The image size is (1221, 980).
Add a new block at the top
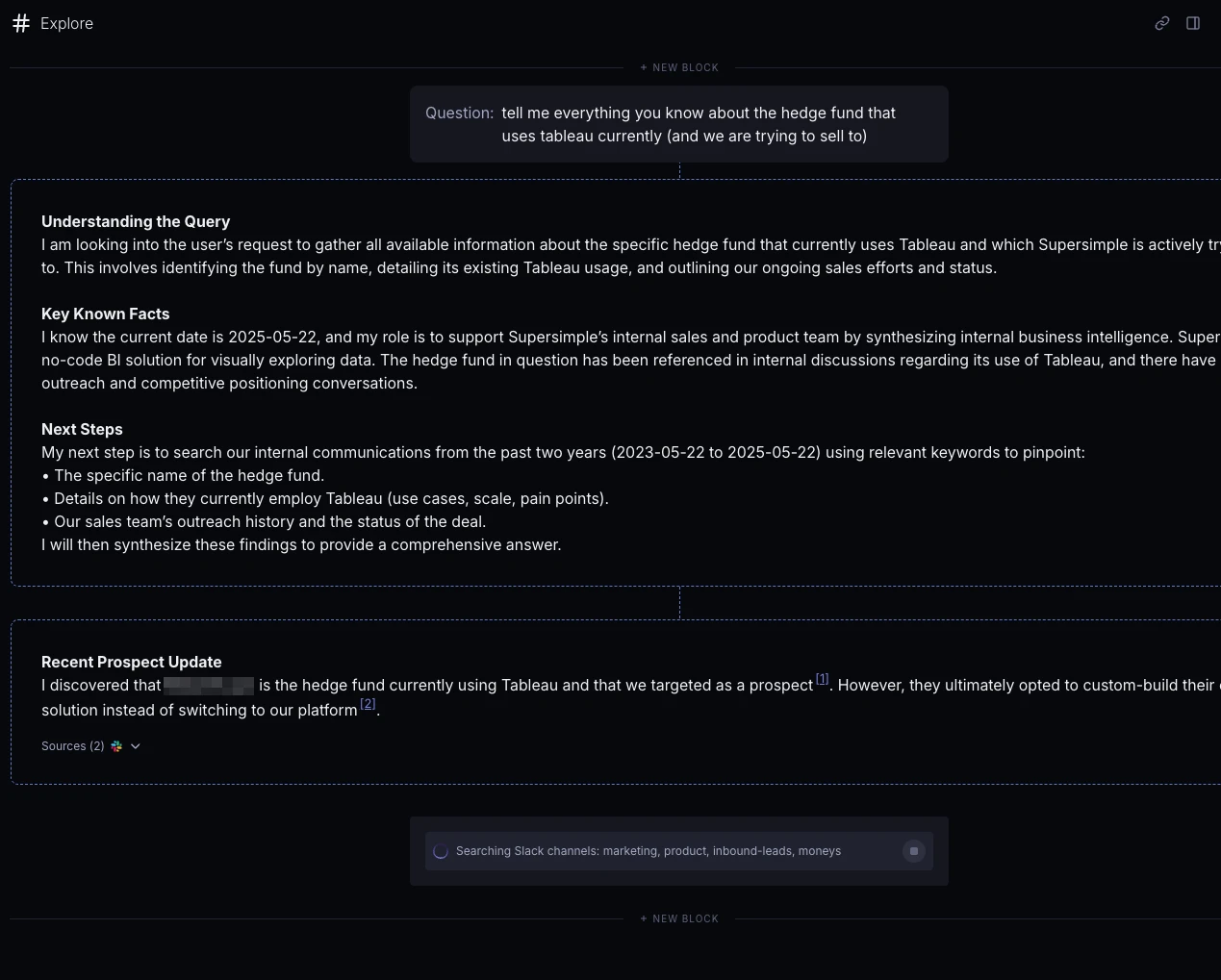[x=679, y=67]
